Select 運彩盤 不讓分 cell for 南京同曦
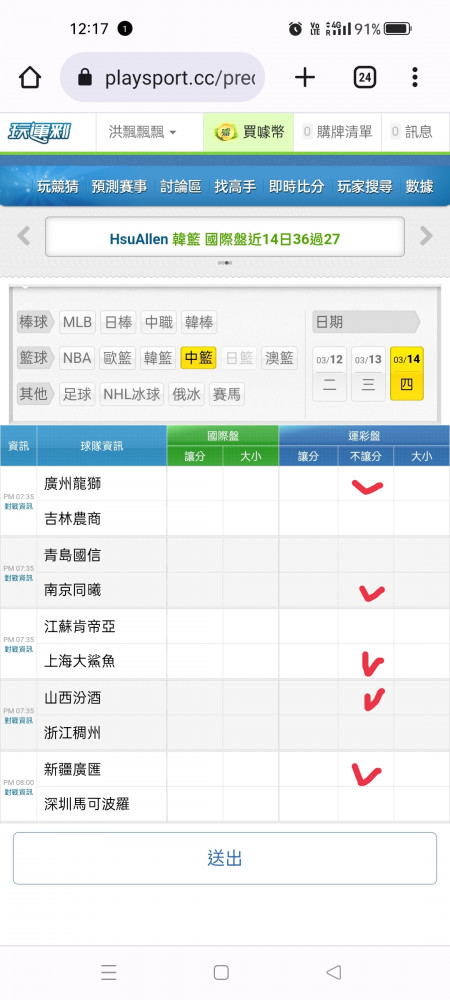The width and height of the screenshot is (450, 1000). click(366, 590)
